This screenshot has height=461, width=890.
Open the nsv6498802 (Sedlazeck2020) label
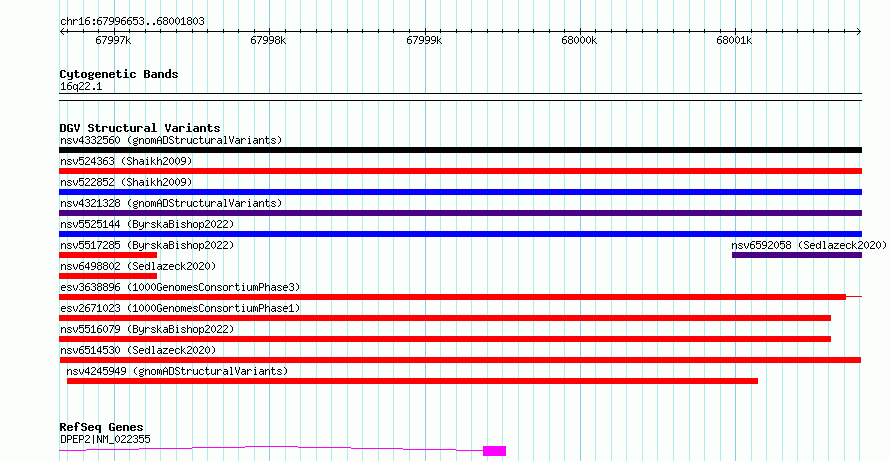138,266
